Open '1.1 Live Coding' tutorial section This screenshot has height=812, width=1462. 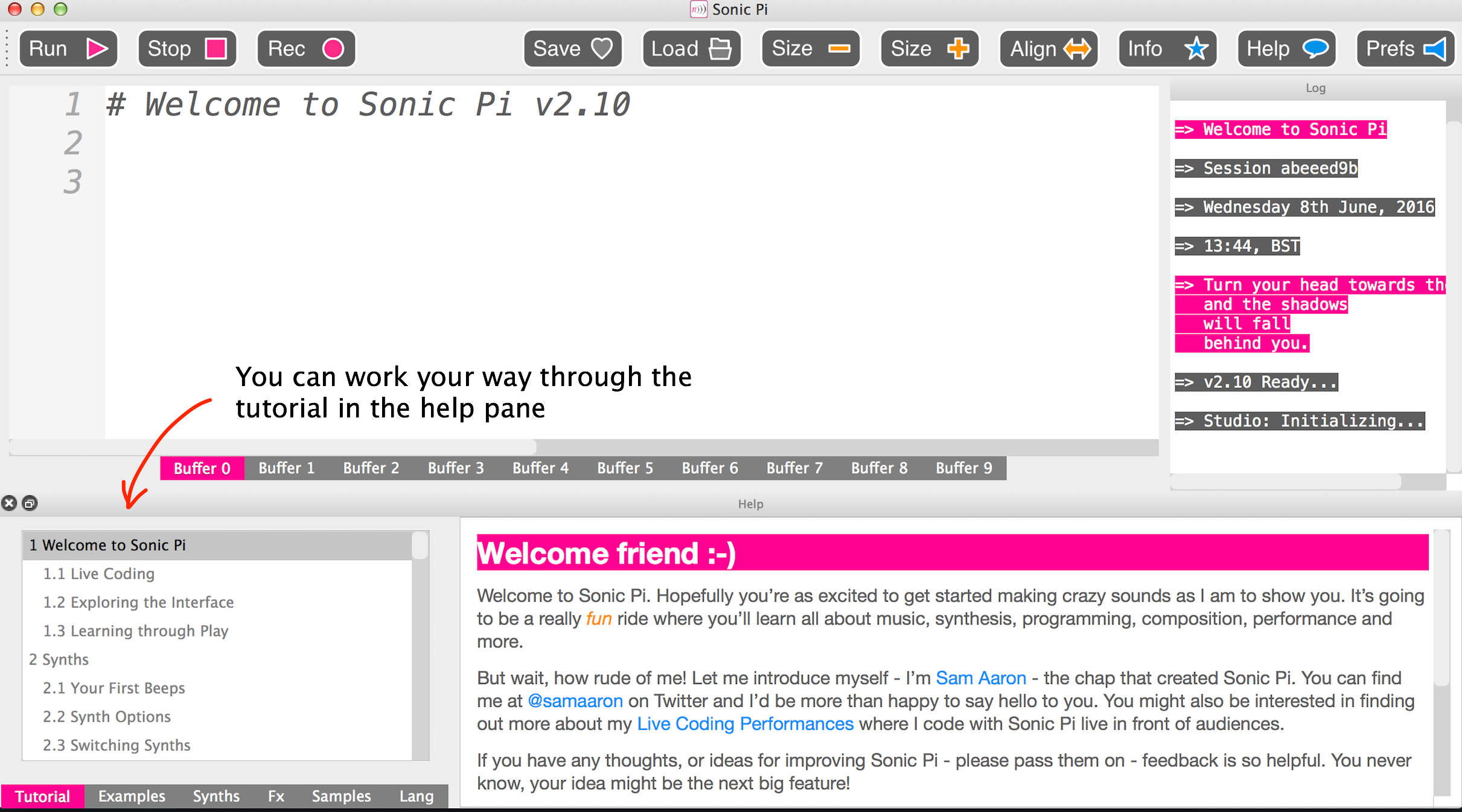[217, 574]
